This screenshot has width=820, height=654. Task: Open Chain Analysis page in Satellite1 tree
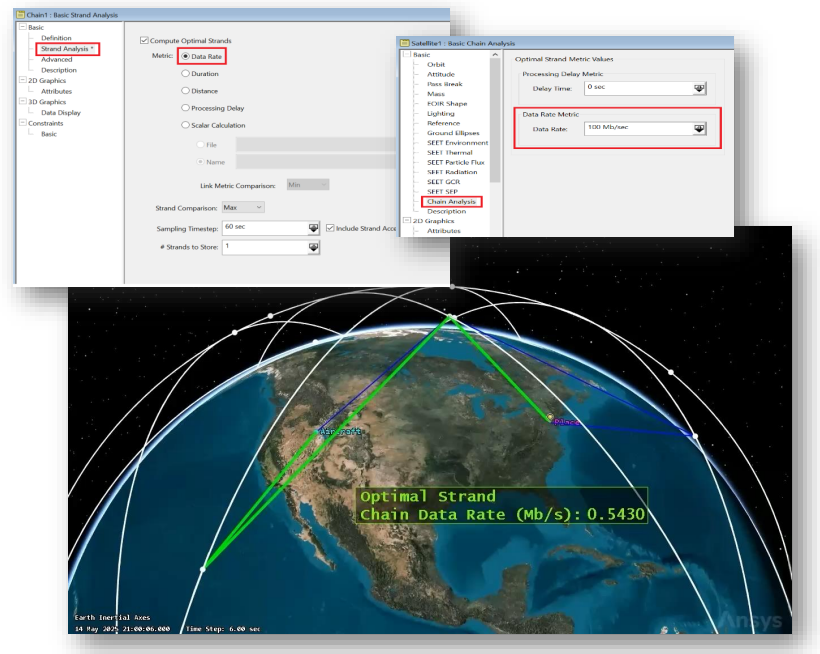click(x=451, y=201)
